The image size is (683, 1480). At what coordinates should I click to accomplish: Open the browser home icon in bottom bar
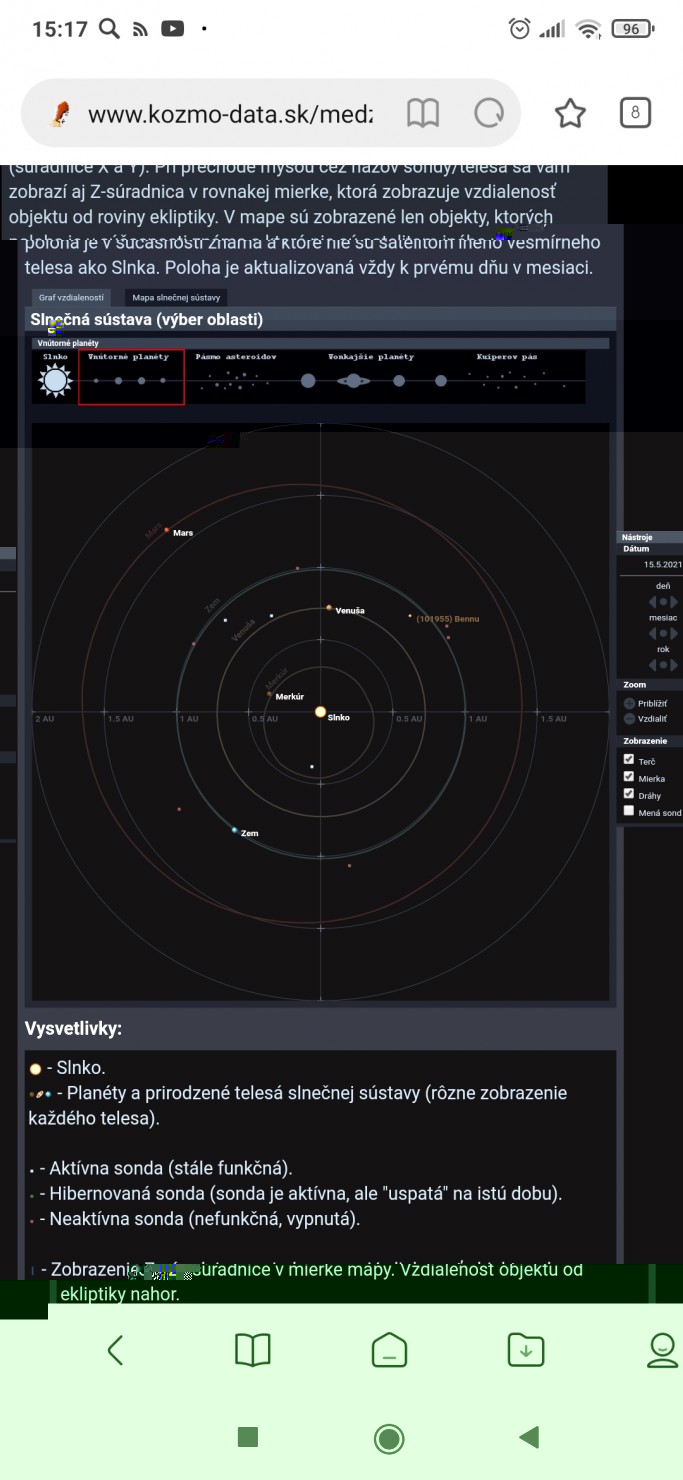click(389, 1350)
